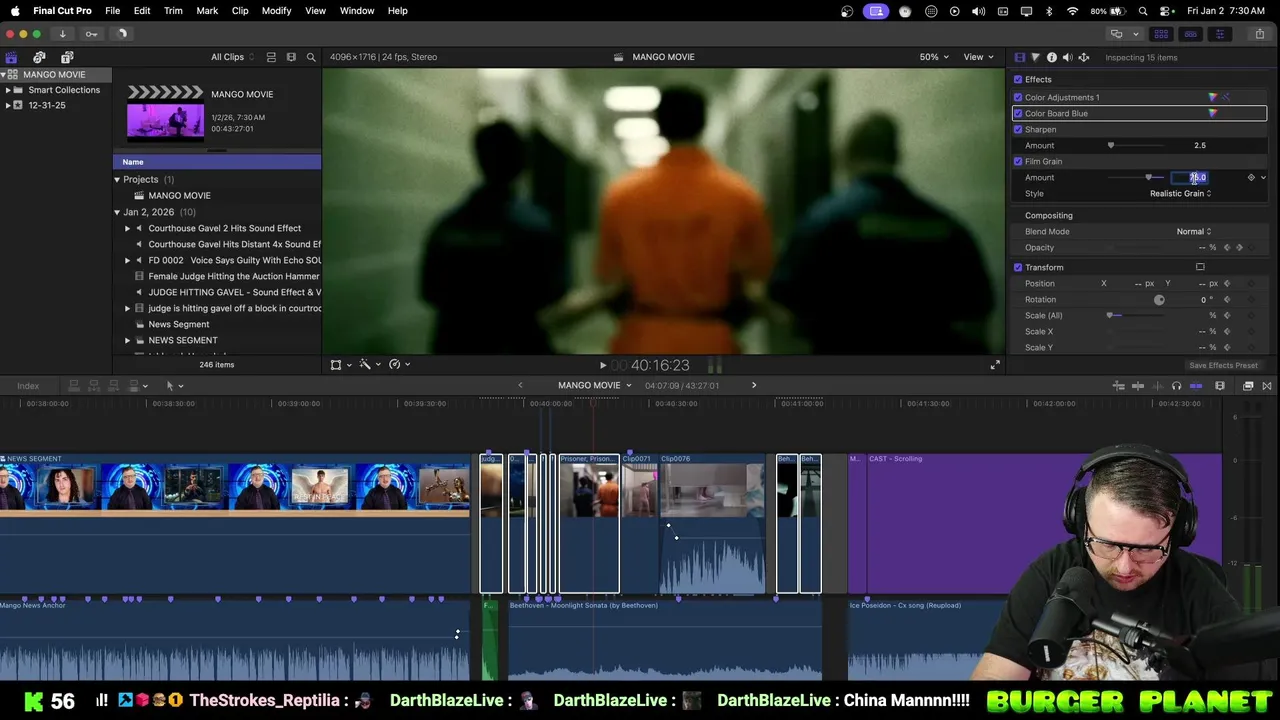Image resolution: width=1280 pixels, height=720 pixels.
Task: Expand the Smart Collections folder
Action: (x=8, y=90)
